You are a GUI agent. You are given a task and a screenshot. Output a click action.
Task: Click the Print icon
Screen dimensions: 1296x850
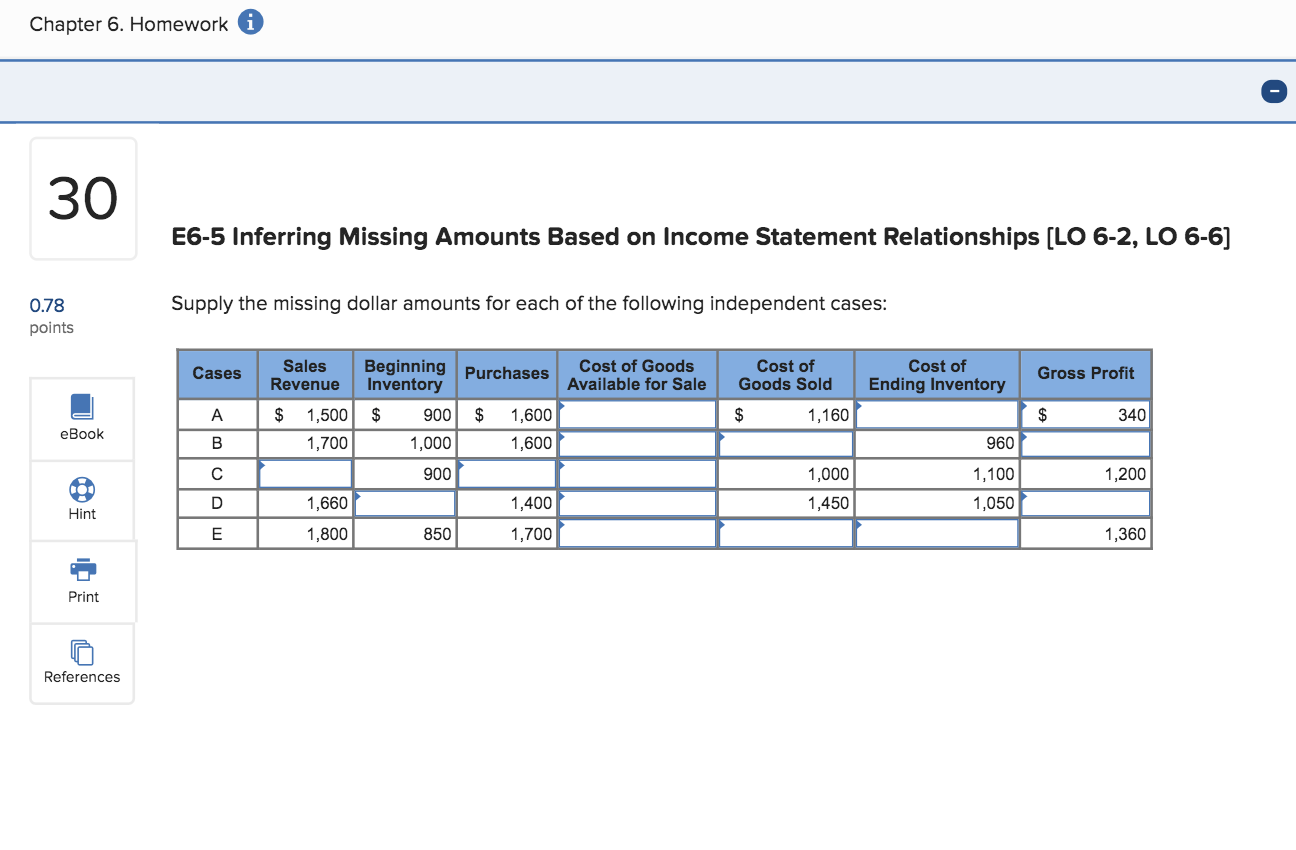tap(82, 581)
